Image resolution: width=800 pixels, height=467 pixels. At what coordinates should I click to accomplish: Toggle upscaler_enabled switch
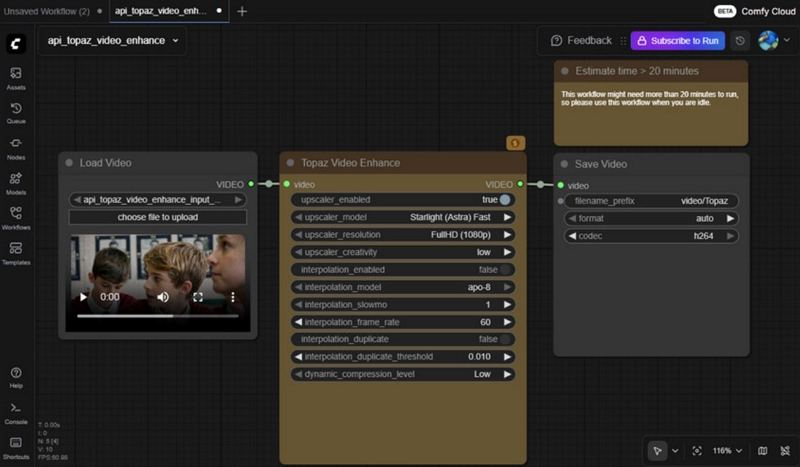coord(505,200)
